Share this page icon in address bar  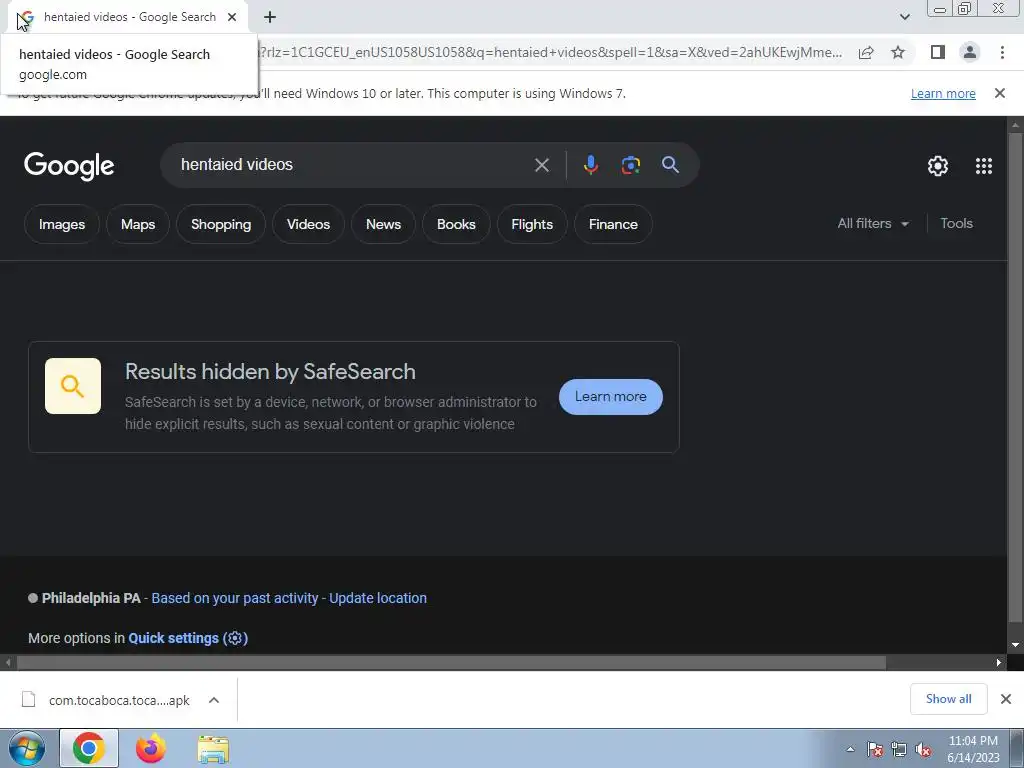pos(866,53)
